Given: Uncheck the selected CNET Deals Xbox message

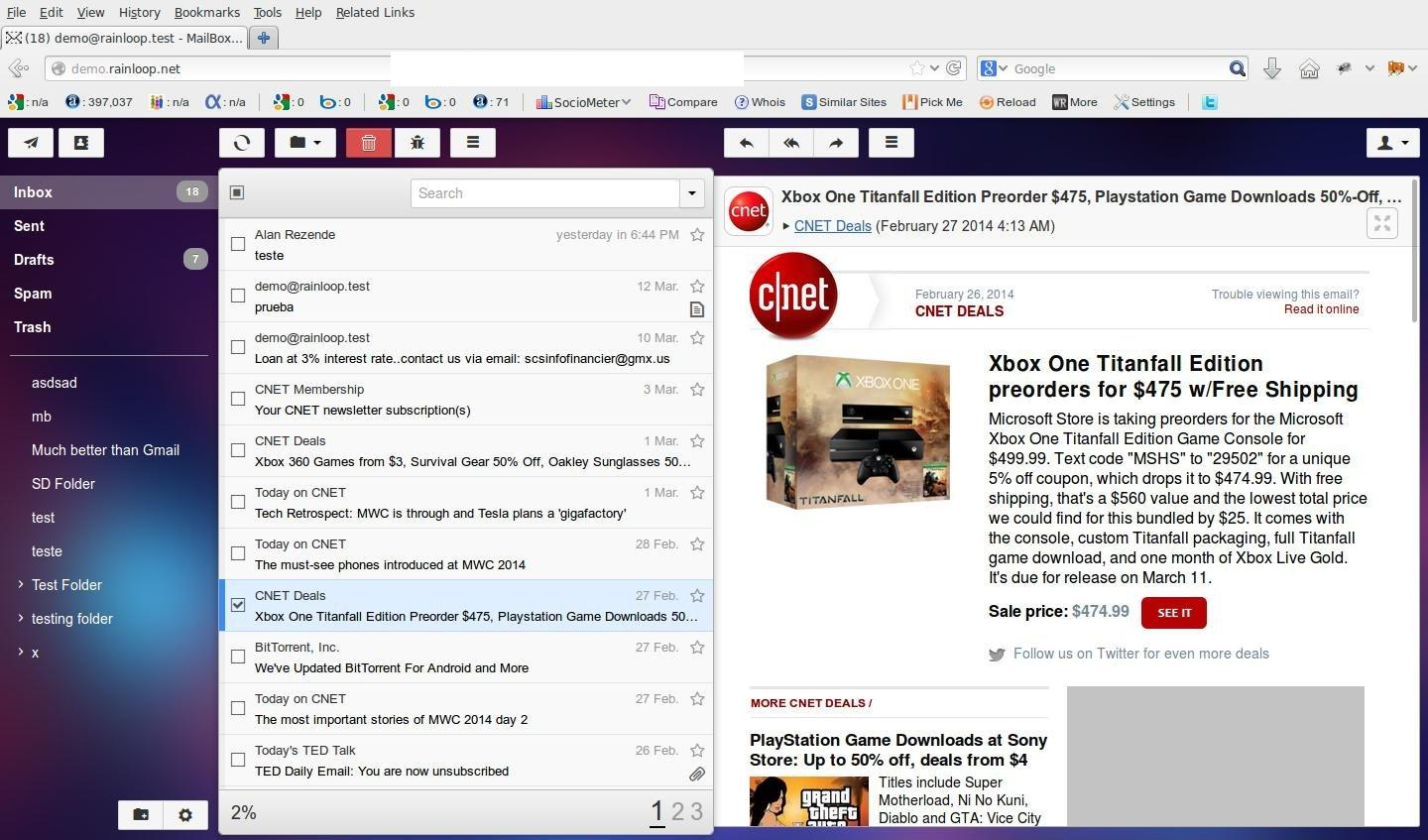Looking at the screenshot, I should [238, 605].
